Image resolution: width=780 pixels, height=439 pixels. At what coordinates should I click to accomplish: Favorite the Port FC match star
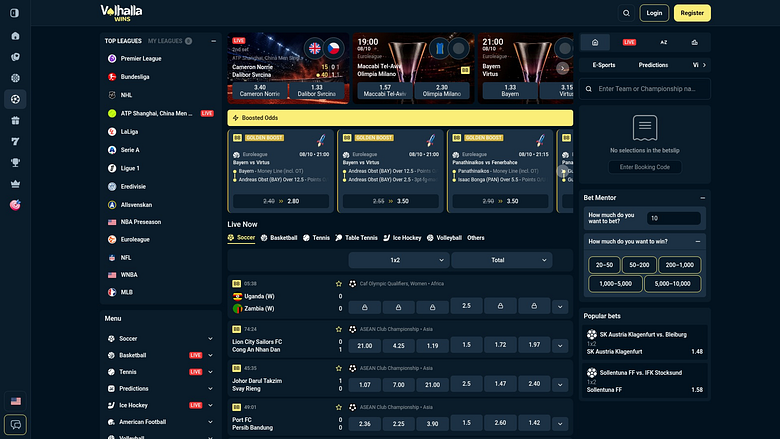point(339,407)
